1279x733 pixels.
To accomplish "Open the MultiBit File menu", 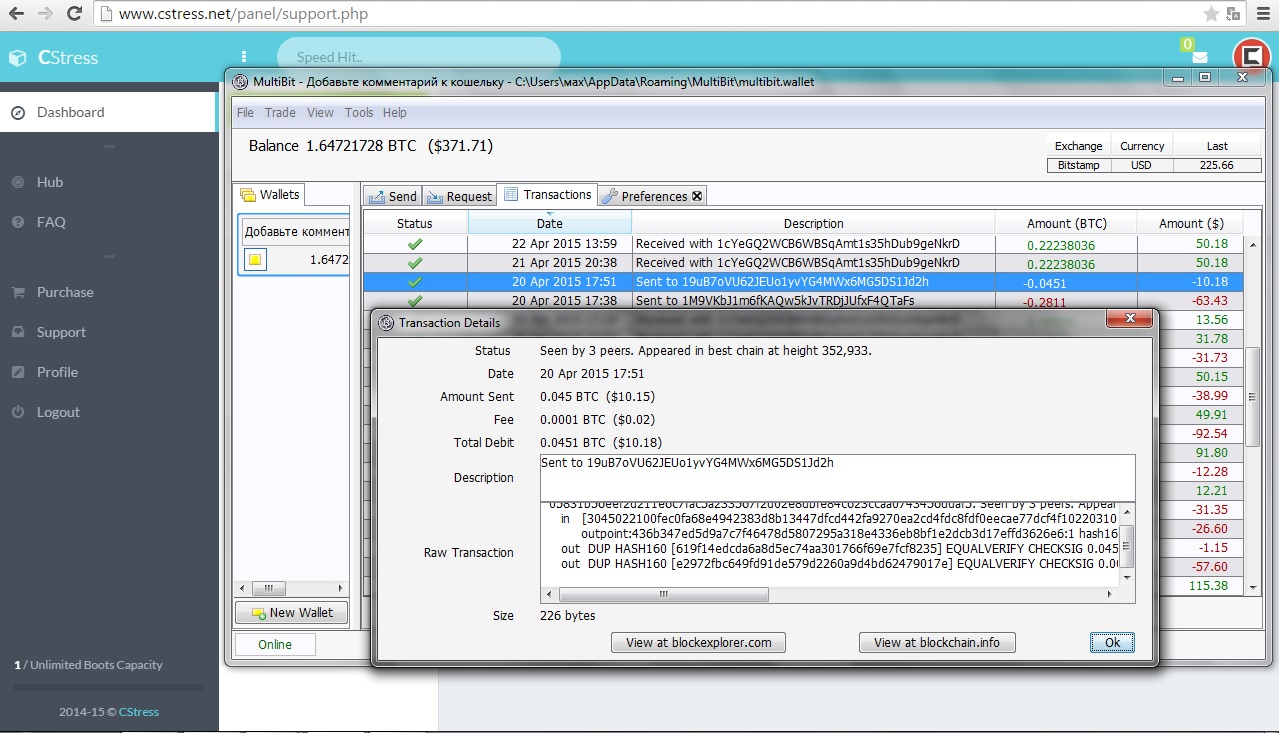I will point(245,113).
